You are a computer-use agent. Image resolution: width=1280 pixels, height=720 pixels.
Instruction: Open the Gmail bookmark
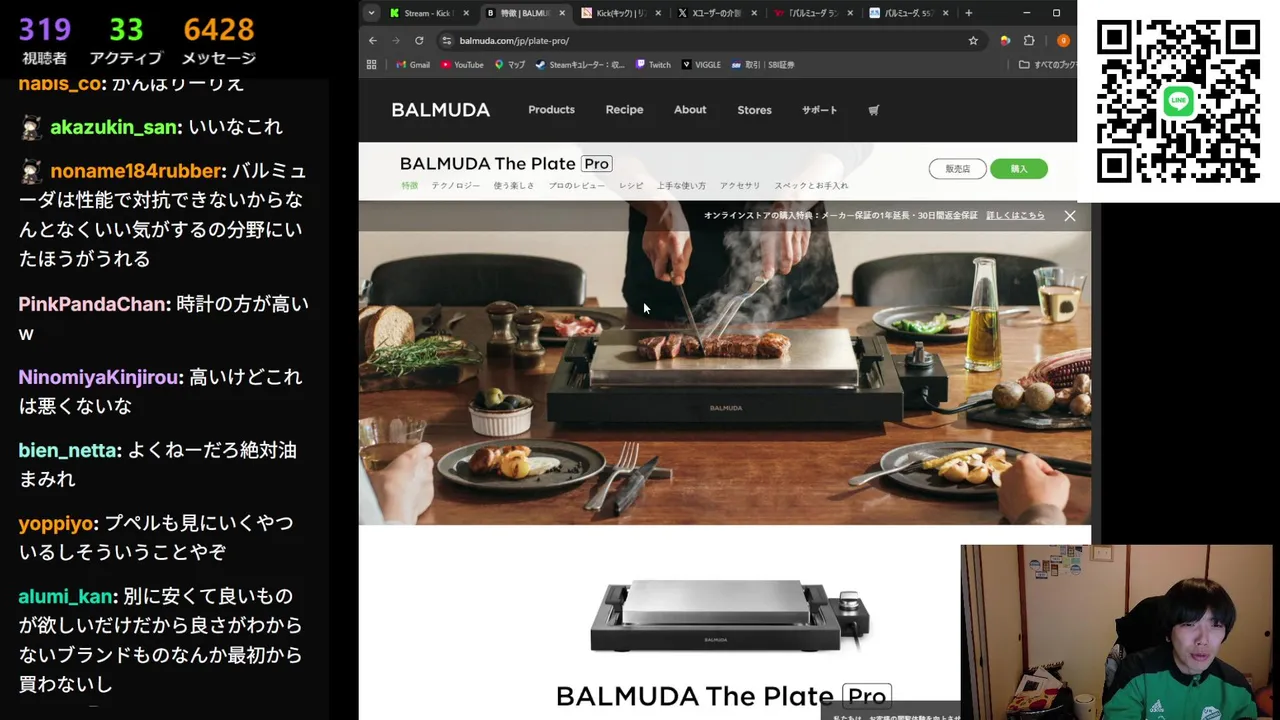[x=413, y=65]
